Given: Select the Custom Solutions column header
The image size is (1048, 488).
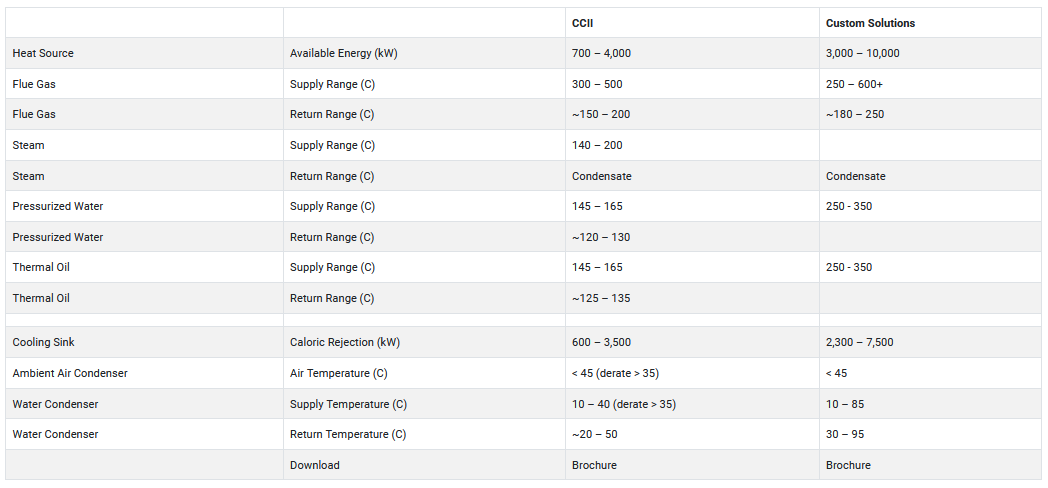Looking at the screenshot, I should [x=870, y=23].
